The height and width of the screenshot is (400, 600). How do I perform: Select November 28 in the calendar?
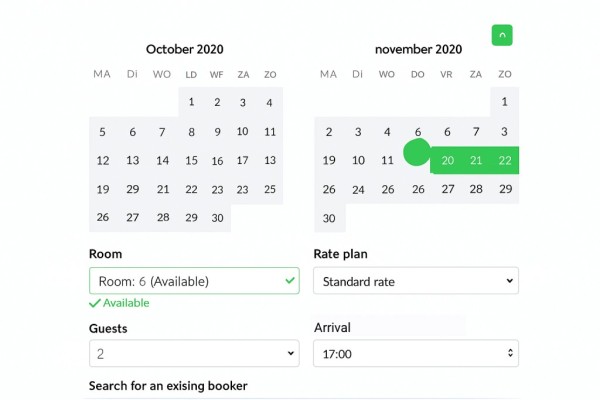[476, 189]
